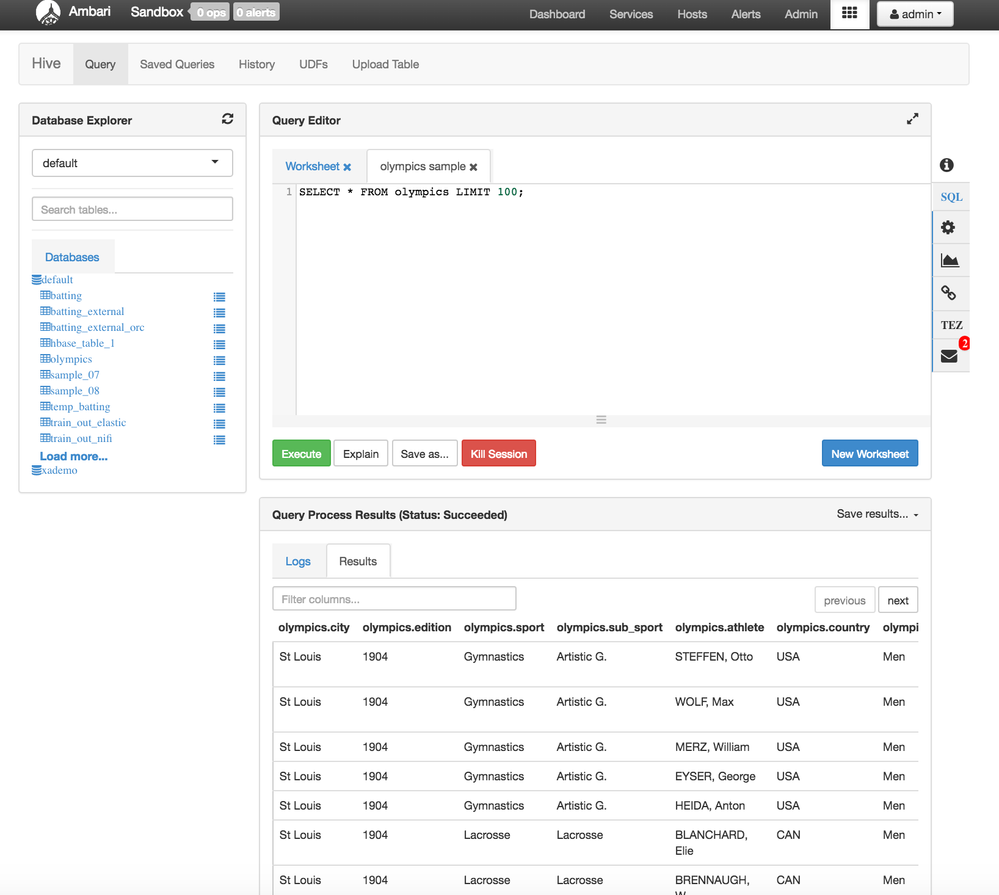
Task: Open the notifications envelope icon
Action: pyautogui.click(x=949, y=355)
